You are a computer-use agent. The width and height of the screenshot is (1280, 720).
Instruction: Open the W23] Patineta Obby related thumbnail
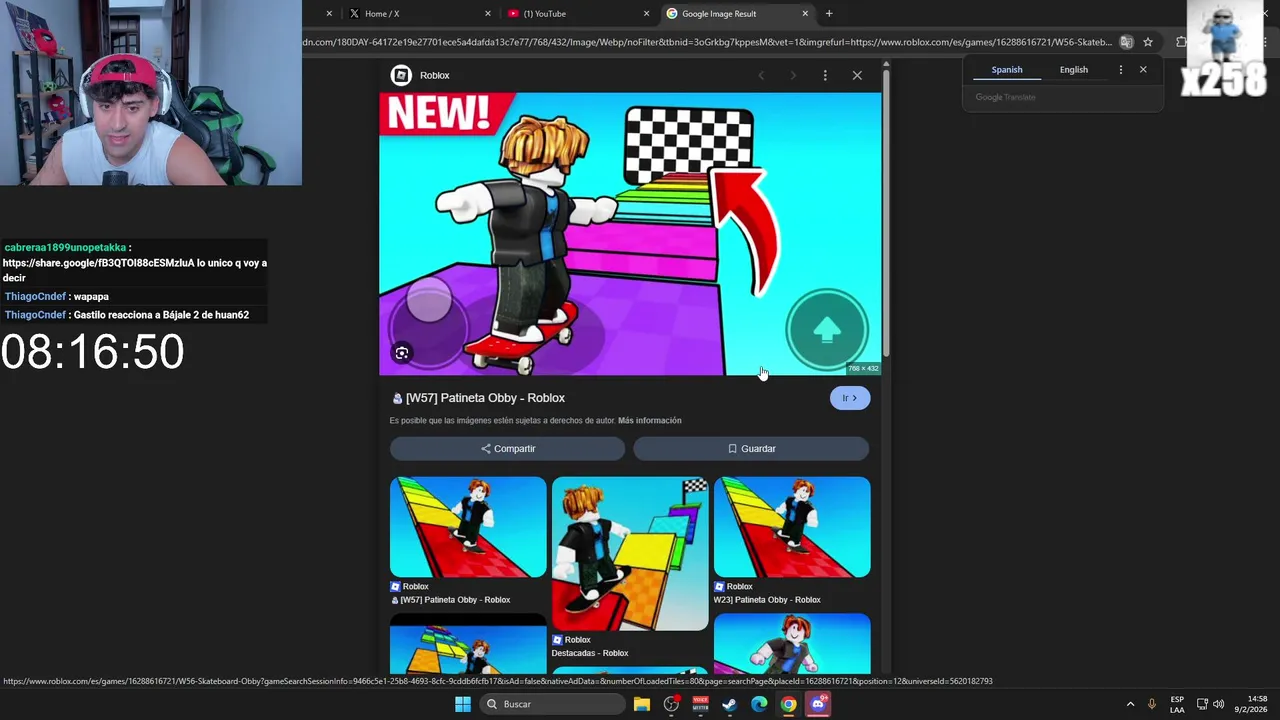792,527
